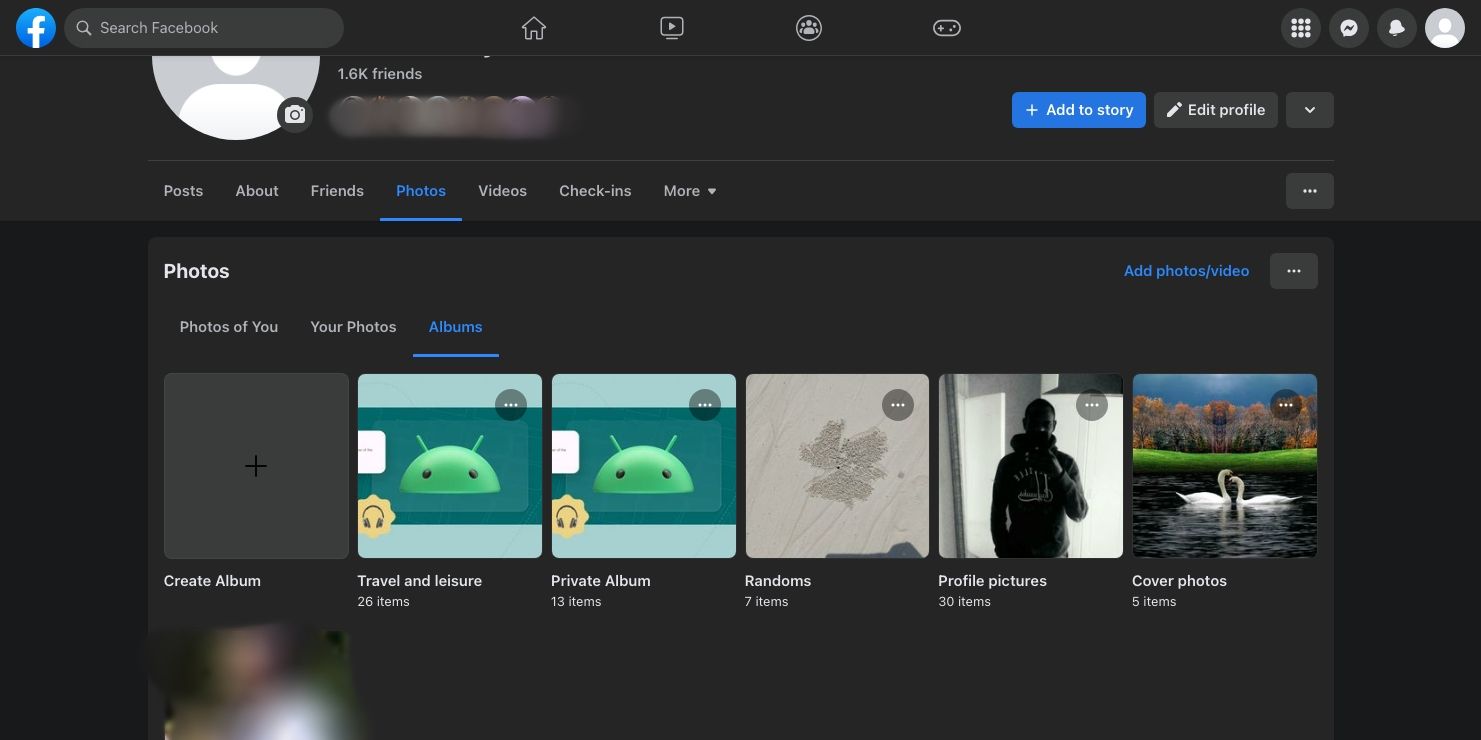Open the Watch video icon
1481x740 pixels.
tap(672, 28)
